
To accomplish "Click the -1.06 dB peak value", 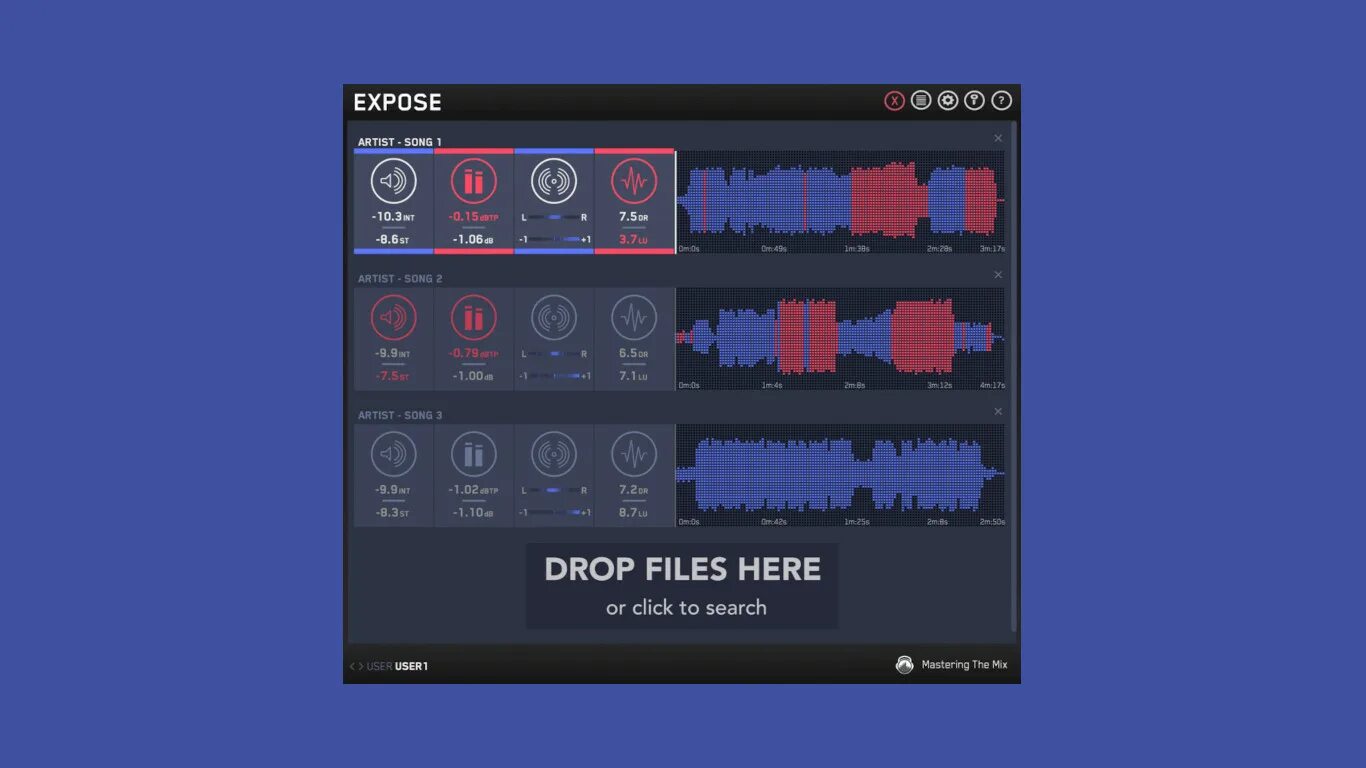I will [474, 240].
